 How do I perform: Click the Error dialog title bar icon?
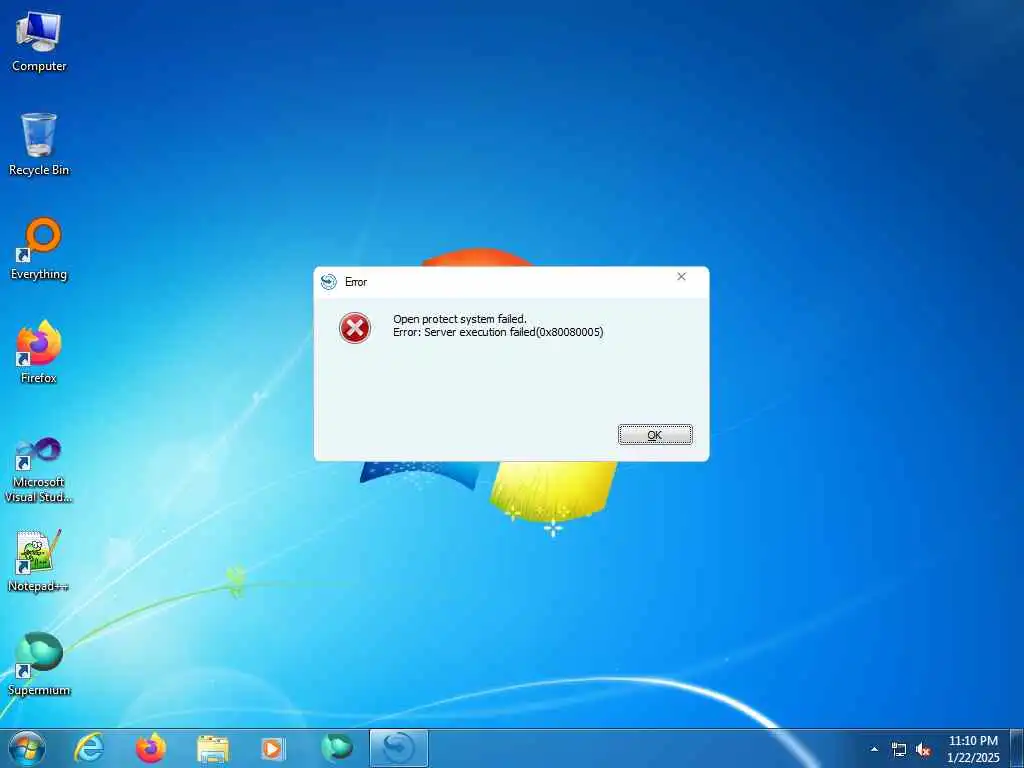[328, 282]
